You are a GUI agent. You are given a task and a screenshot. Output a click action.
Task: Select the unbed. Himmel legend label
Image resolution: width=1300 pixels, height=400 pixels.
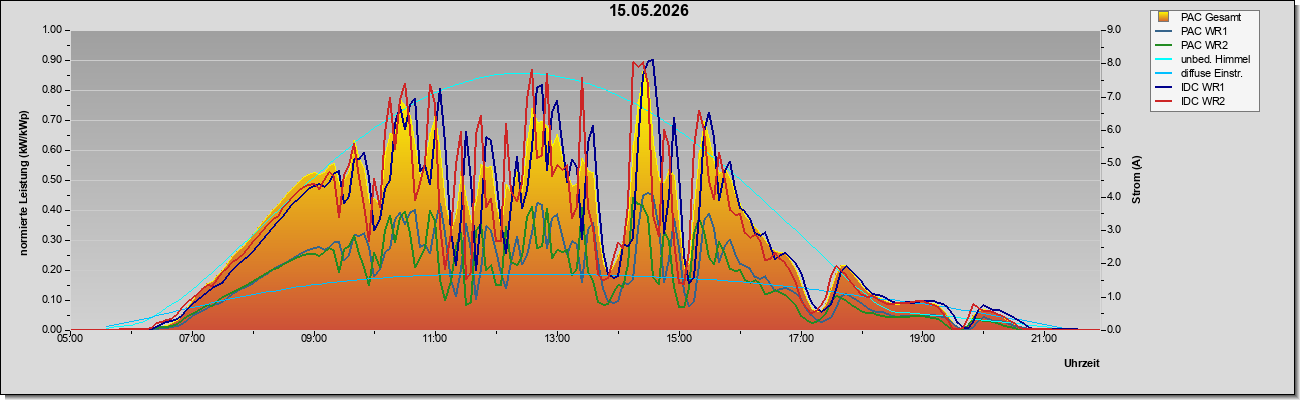click(1215, 59)
